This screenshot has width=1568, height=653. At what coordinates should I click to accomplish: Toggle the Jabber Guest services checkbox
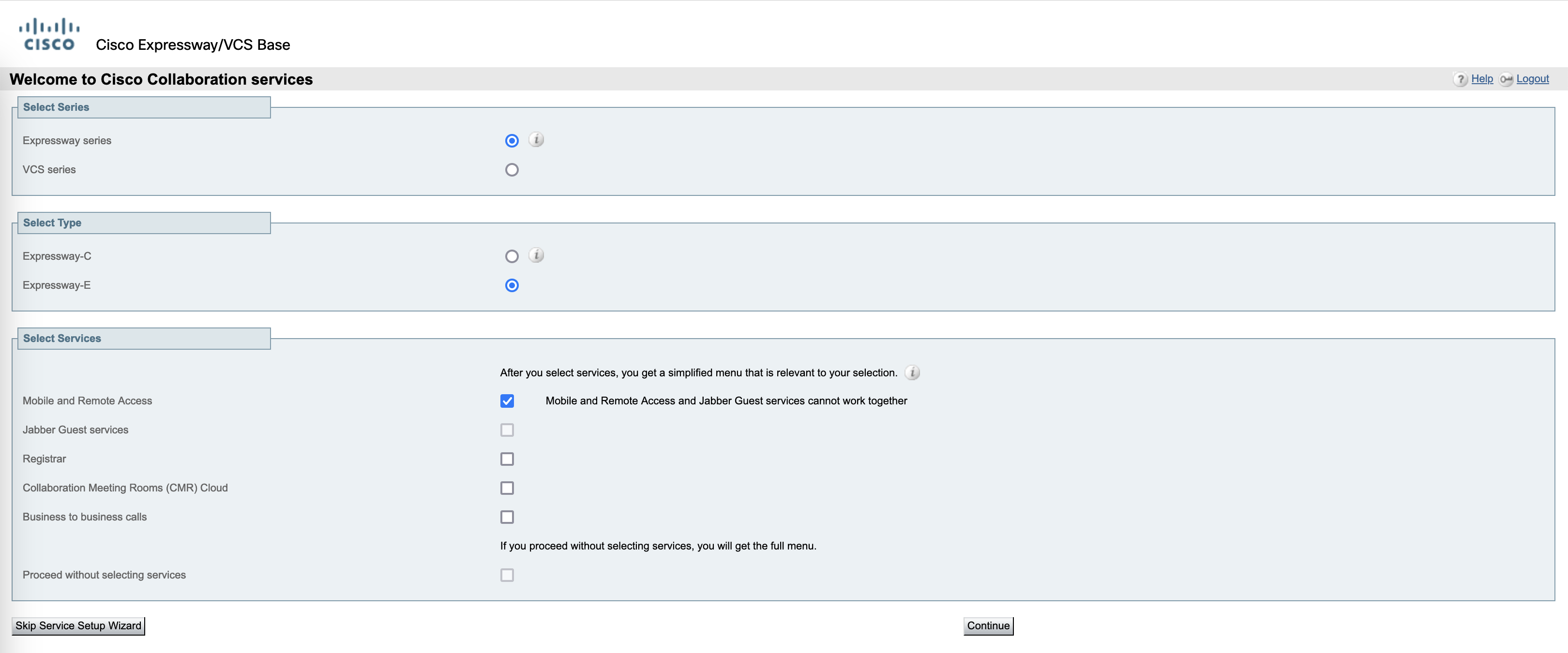click(x=506, y=430)
